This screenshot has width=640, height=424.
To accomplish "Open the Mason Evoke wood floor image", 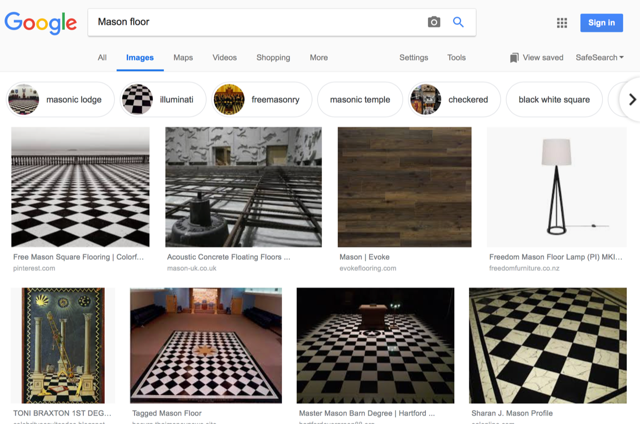I will tap(404, 187).
